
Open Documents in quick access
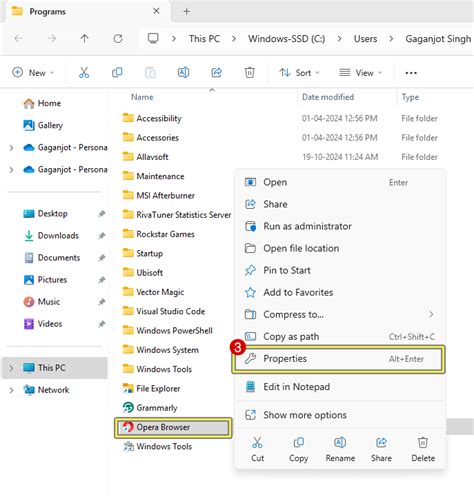[52, 258]
